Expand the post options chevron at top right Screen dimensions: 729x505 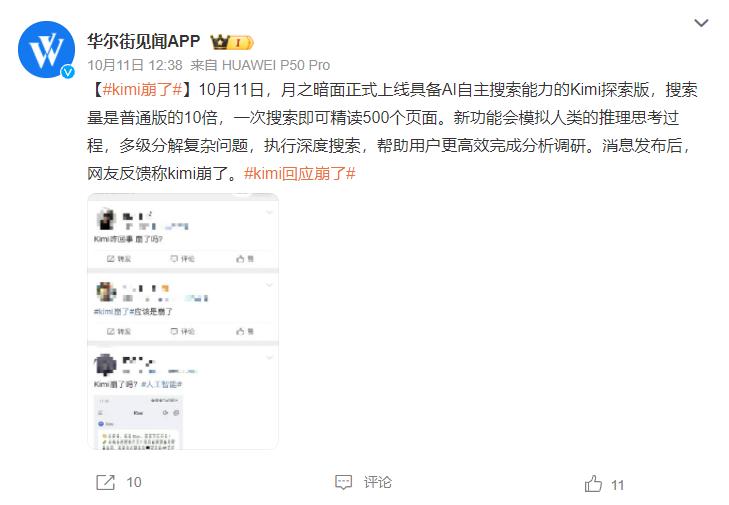pyautogui.click(x=701, y=23)
